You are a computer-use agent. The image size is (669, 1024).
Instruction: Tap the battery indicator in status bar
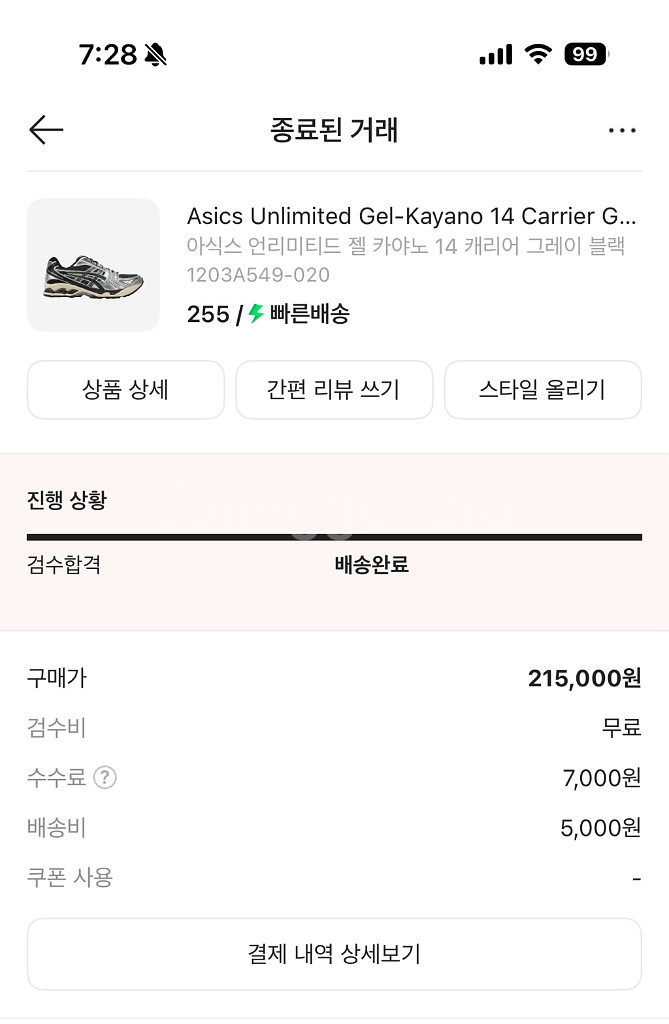click(586, 55)
